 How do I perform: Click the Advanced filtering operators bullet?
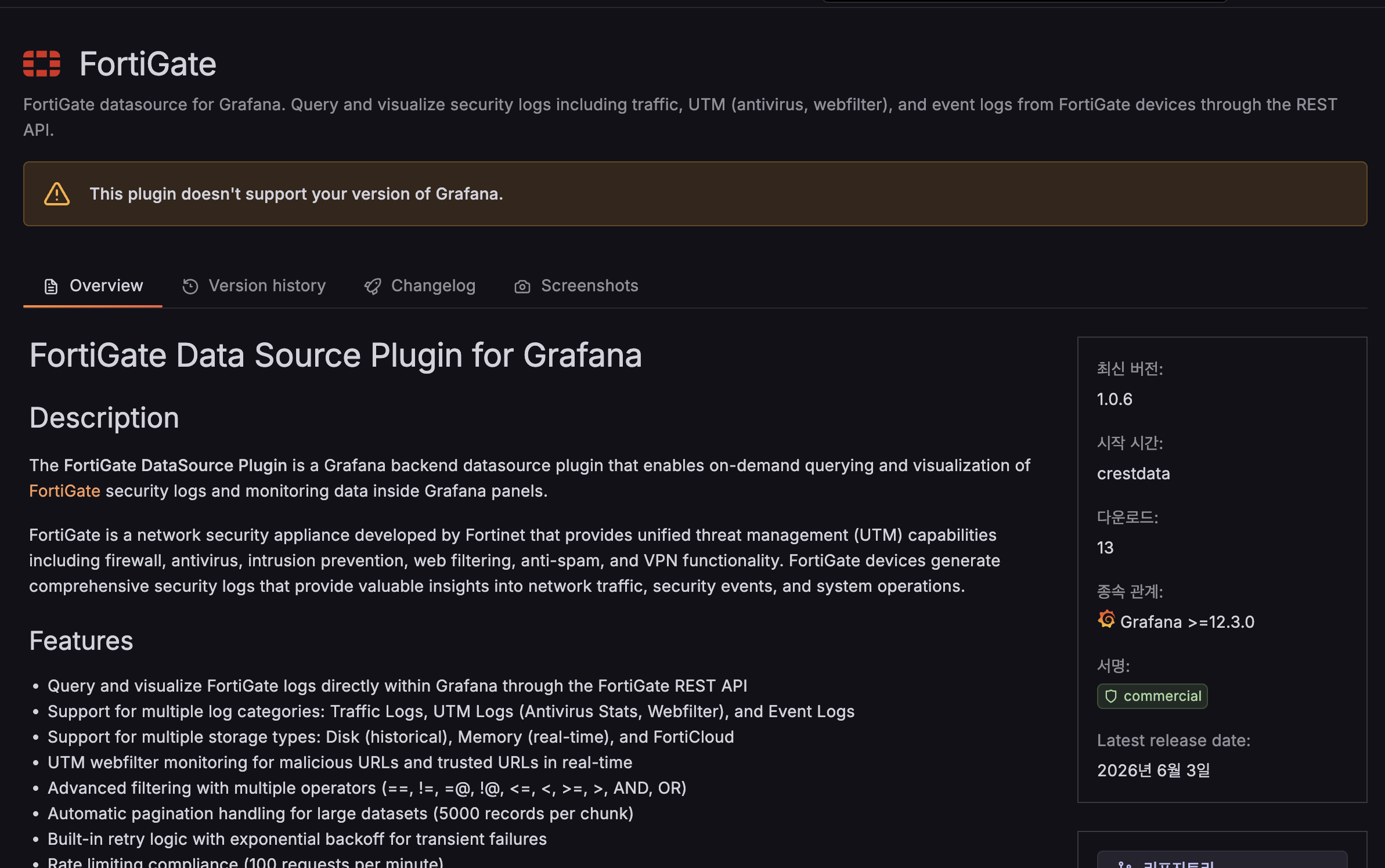click(x=367, y=788)
